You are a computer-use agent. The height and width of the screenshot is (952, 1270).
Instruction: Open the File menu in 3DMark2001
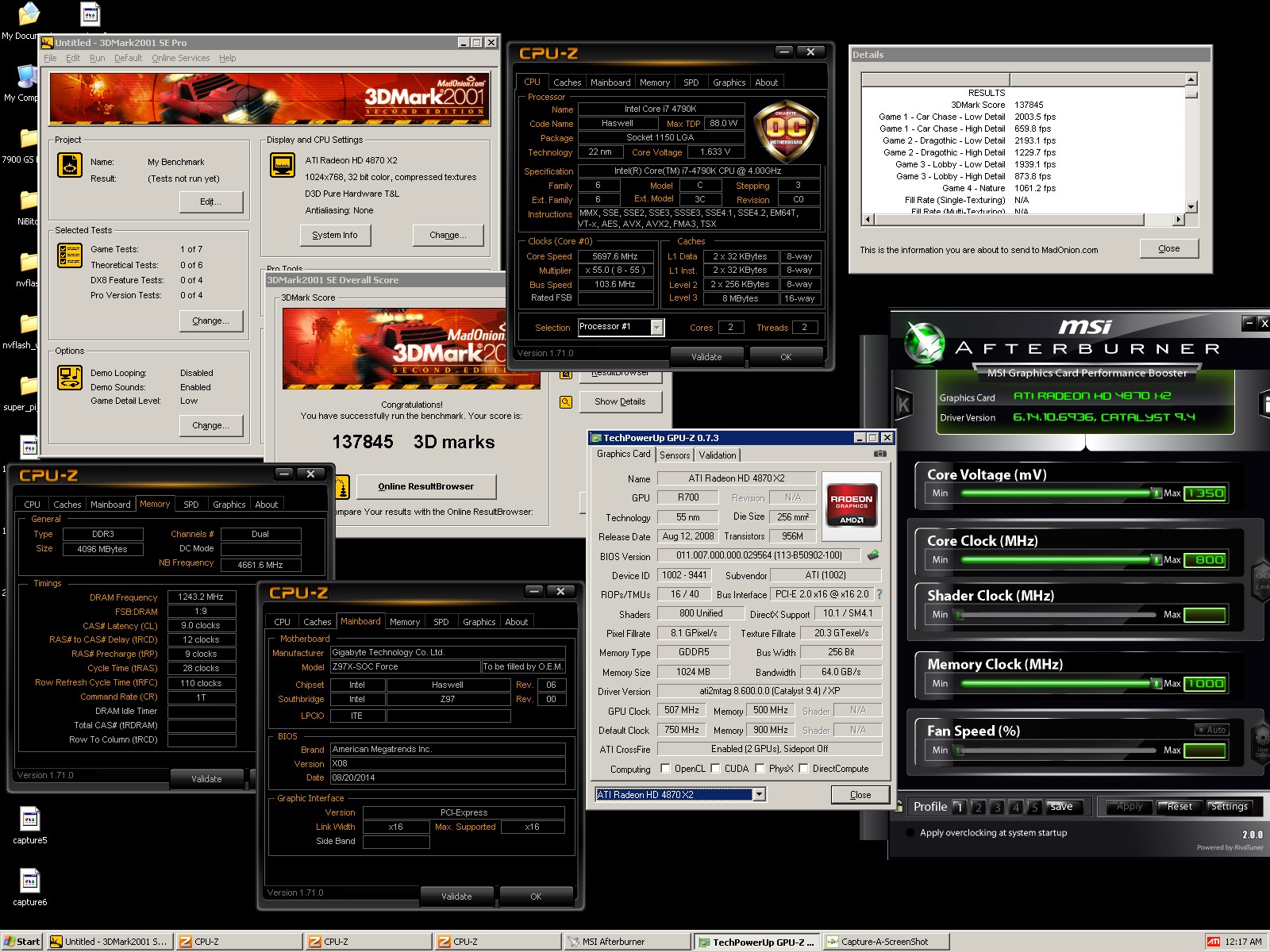click(x=50, y=58)
